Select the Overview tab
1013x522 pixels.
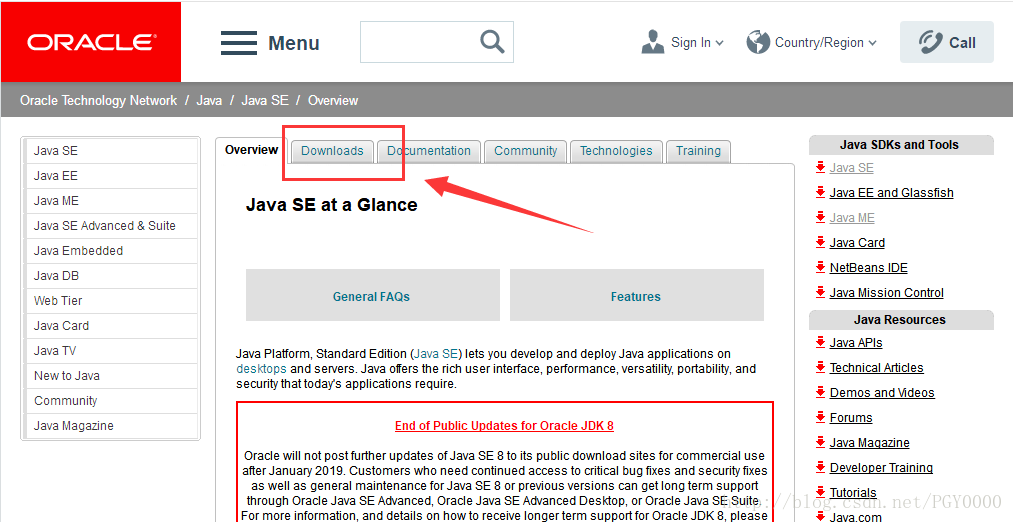[x=251, y=150]
